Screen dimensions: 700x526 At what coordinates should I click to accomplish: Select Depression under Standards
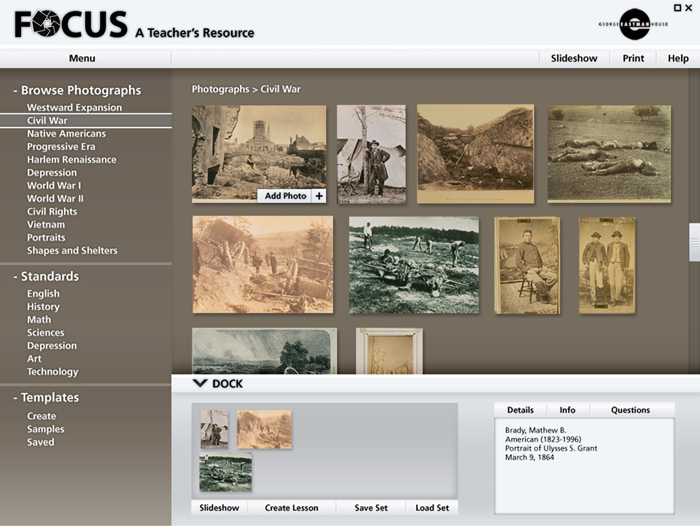[52, 345]
